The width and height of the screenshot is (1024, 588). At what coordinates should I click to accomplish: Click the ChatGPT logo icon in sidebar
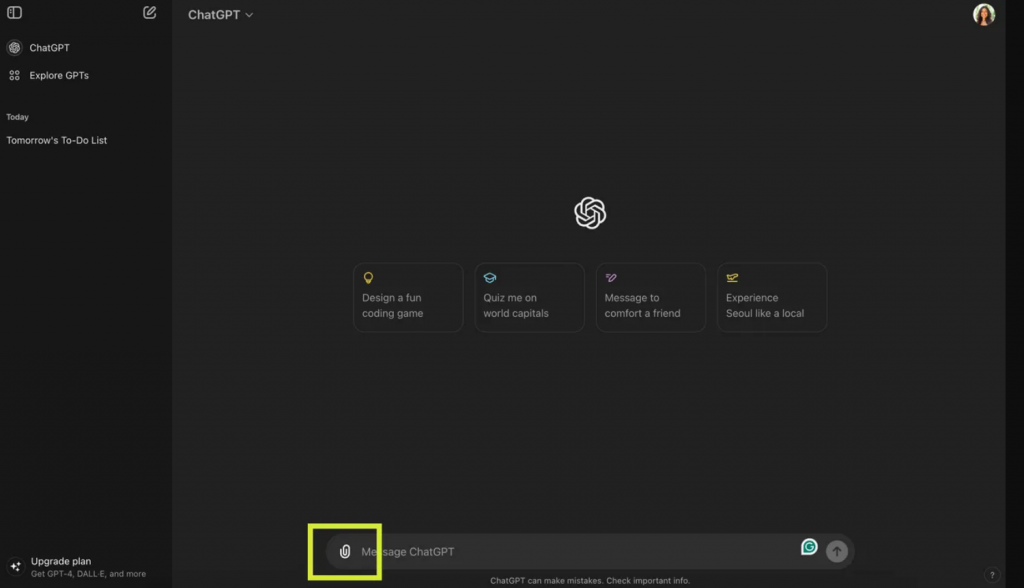tap(14, 48)
